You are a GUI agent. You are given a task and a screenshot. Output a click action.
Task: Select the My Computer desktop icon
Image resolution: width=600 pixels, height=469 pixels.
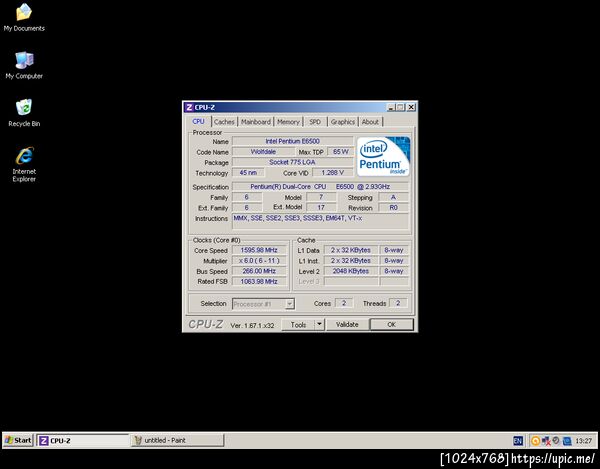coord(24,65)
